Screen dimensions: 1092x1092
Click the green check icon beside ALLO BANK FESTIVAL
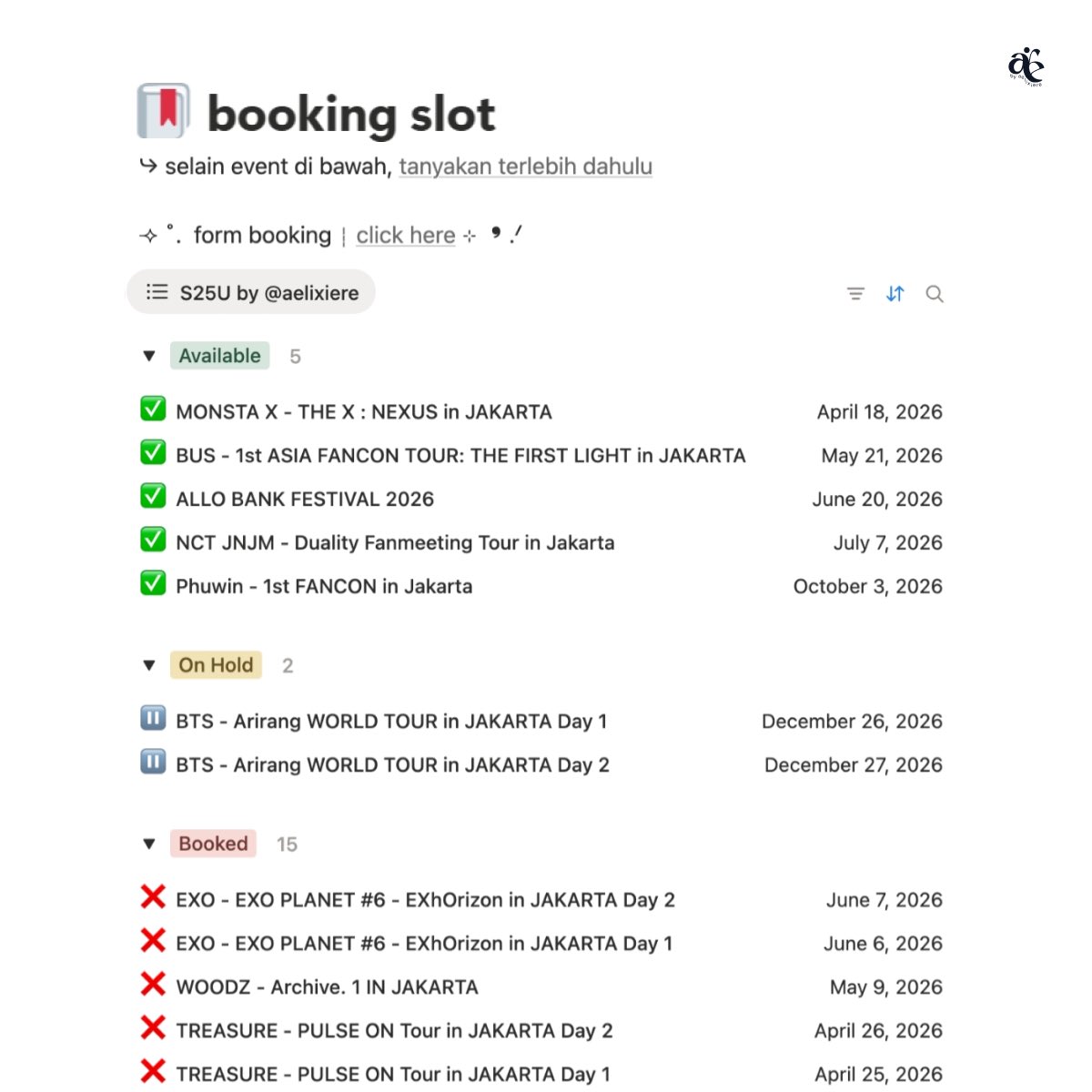(x=153, y=497)
